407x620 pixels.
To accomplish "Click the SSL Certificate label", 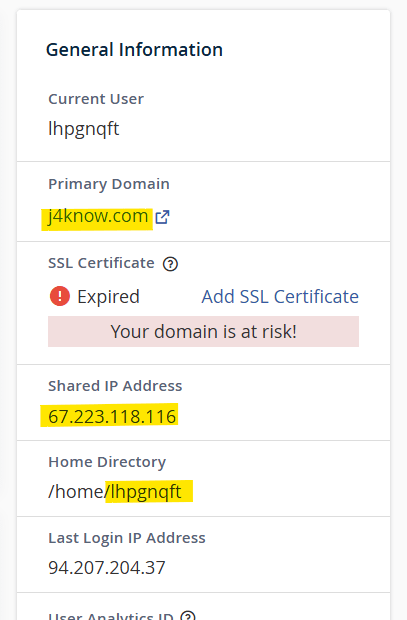I will click(x=101, y=263).
